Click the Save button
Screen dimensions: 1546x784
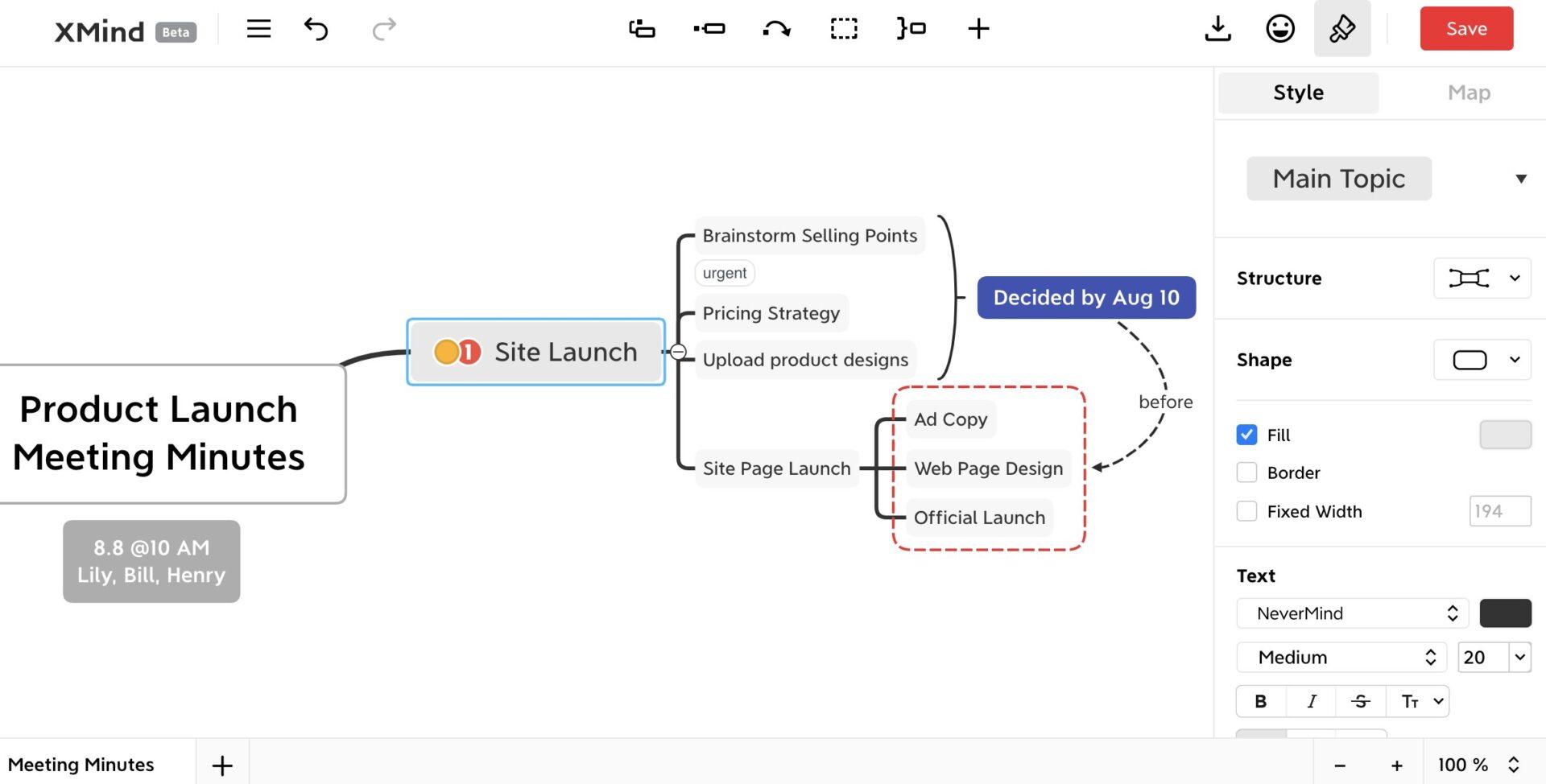1466,28
